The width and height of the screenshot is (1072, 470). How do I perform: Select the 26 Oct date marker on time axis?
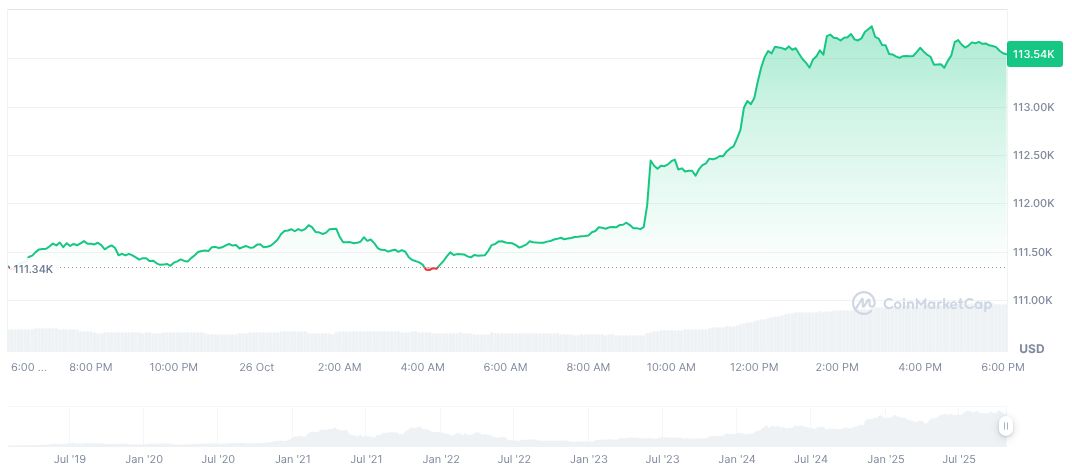click(x=257, y=367)
